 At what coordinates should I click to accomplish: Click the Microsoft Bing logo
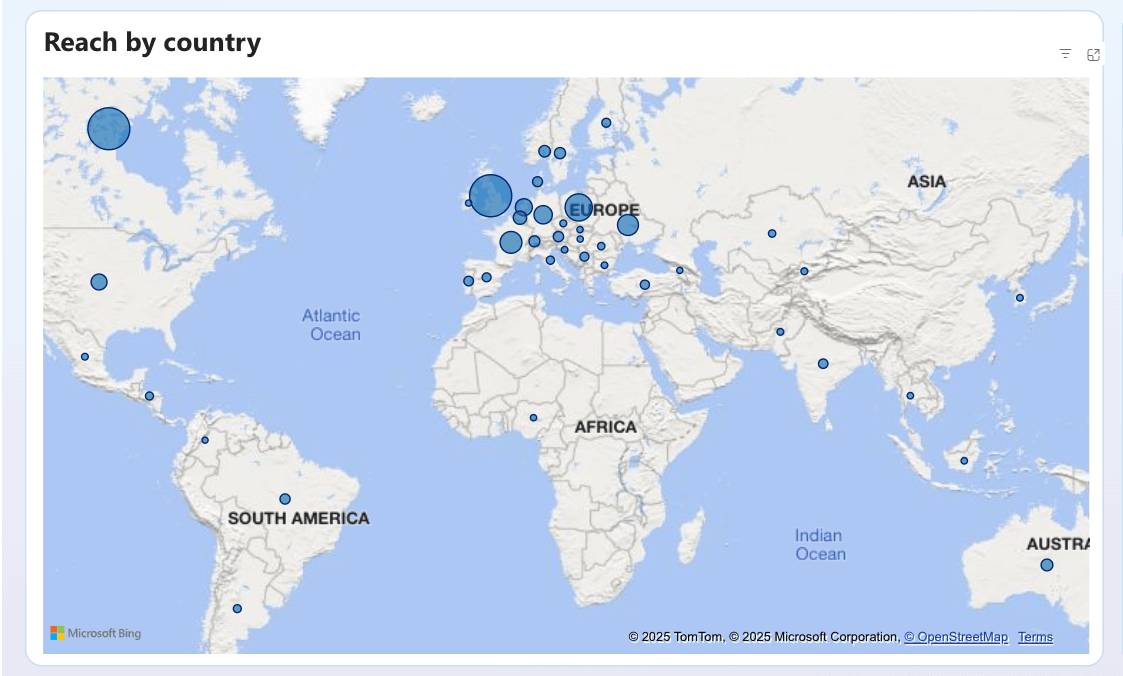96,633
